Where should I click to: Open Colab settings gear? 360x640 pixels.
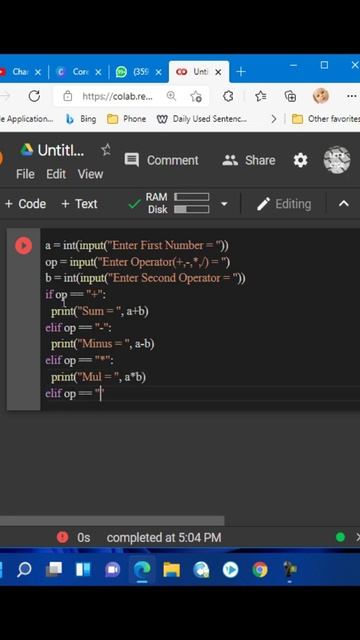pyautogui.click(x=300, y=160)
